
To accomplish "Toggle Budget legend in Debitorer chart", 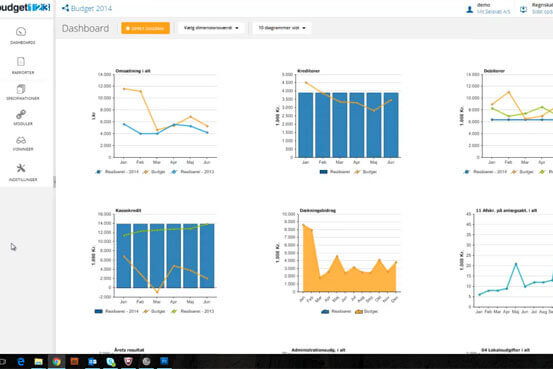I will (522, 172).
